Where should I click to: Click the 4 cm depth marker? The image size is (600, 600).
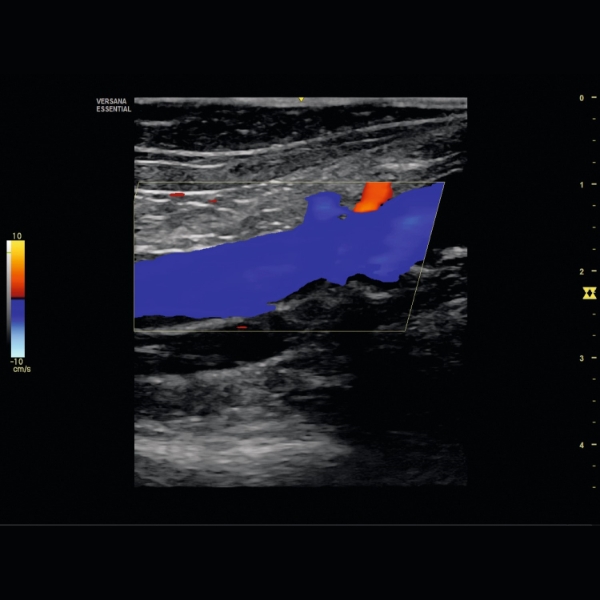click(581, 444)
